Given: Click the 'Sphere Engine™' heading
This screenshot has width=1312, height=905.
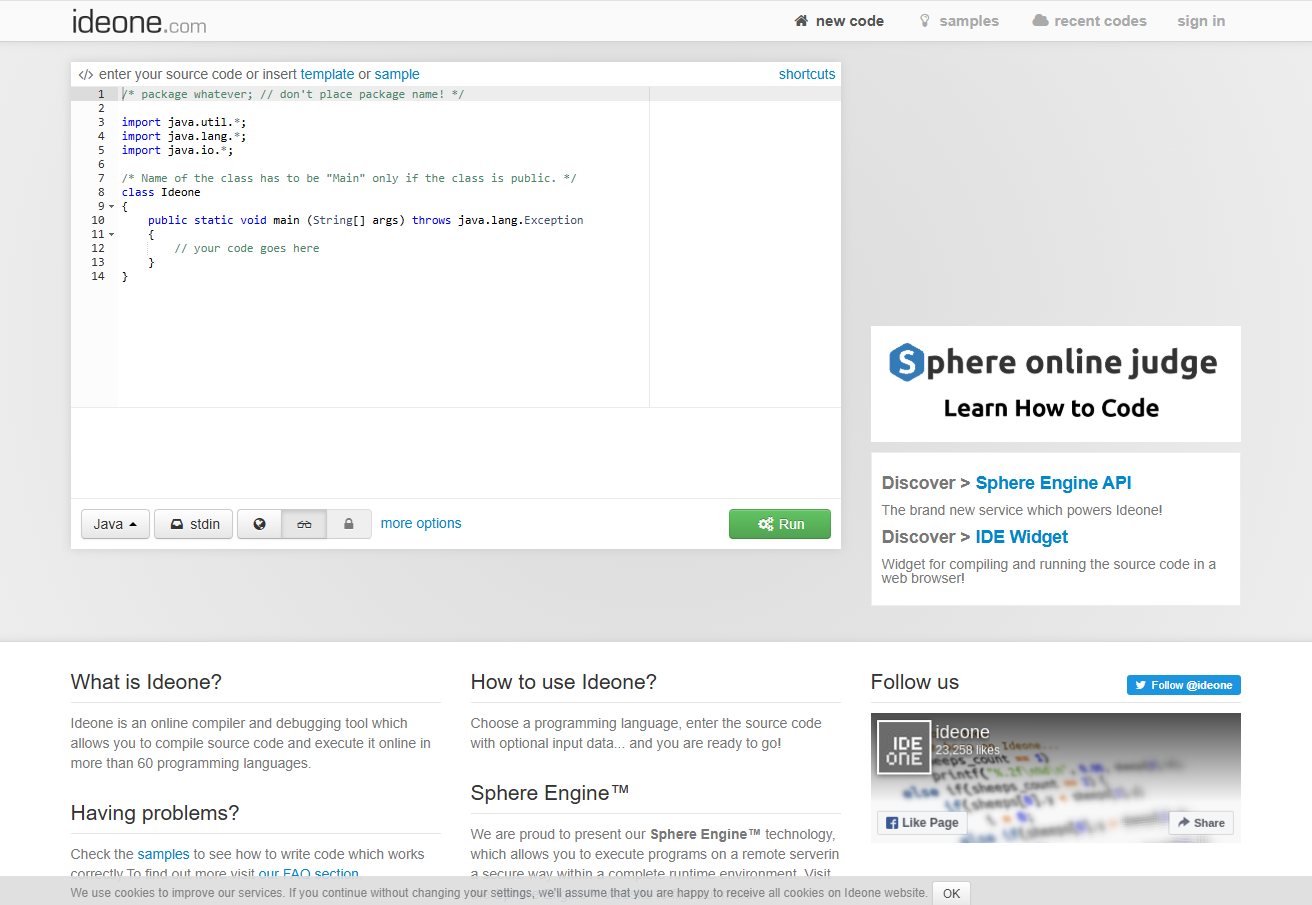Looking at the screenshot, I should pyautogui.click(x=550, y=793).
